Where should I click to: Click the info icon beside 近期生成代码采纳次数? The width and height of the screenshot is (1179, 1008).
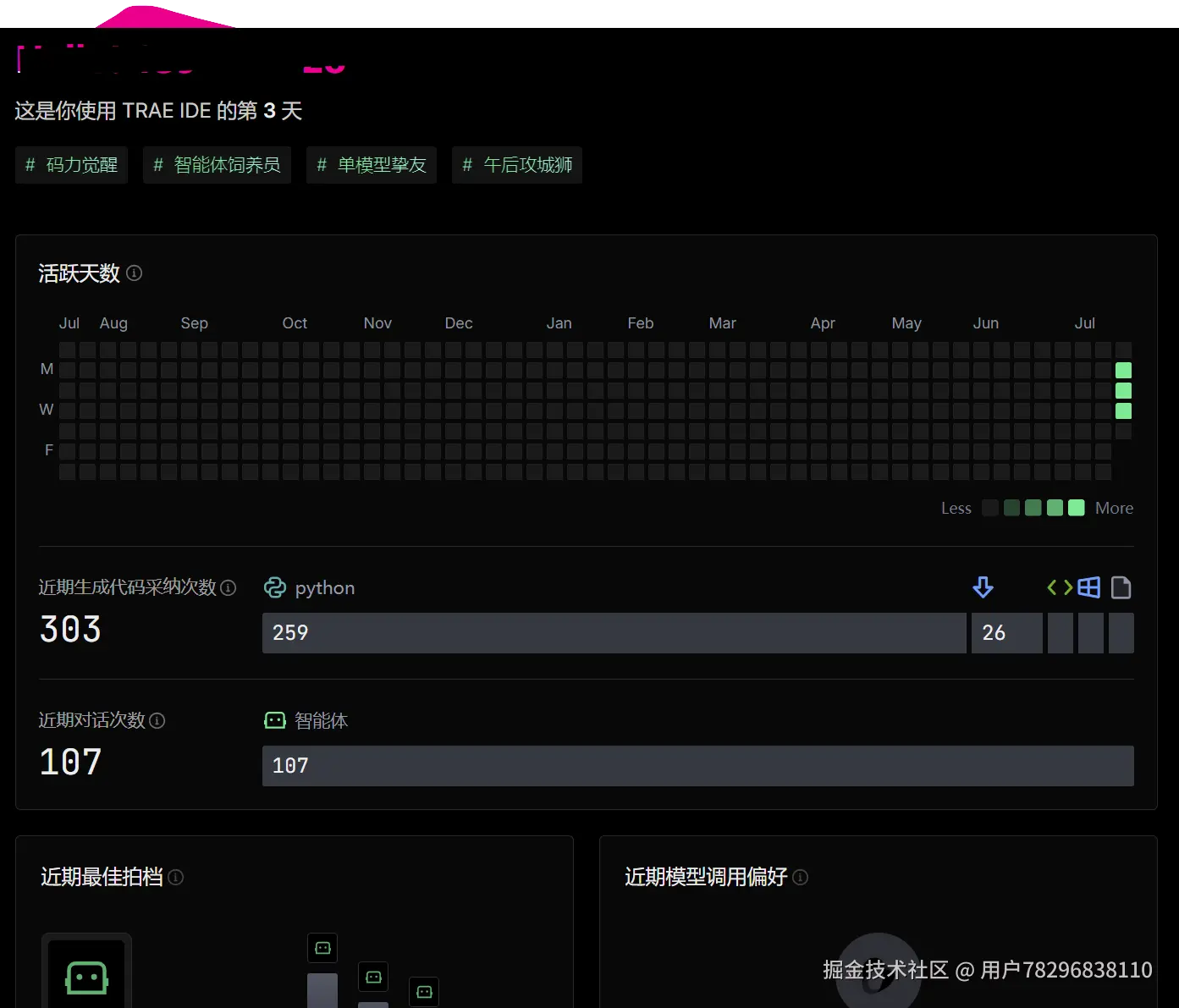[229, 587]
